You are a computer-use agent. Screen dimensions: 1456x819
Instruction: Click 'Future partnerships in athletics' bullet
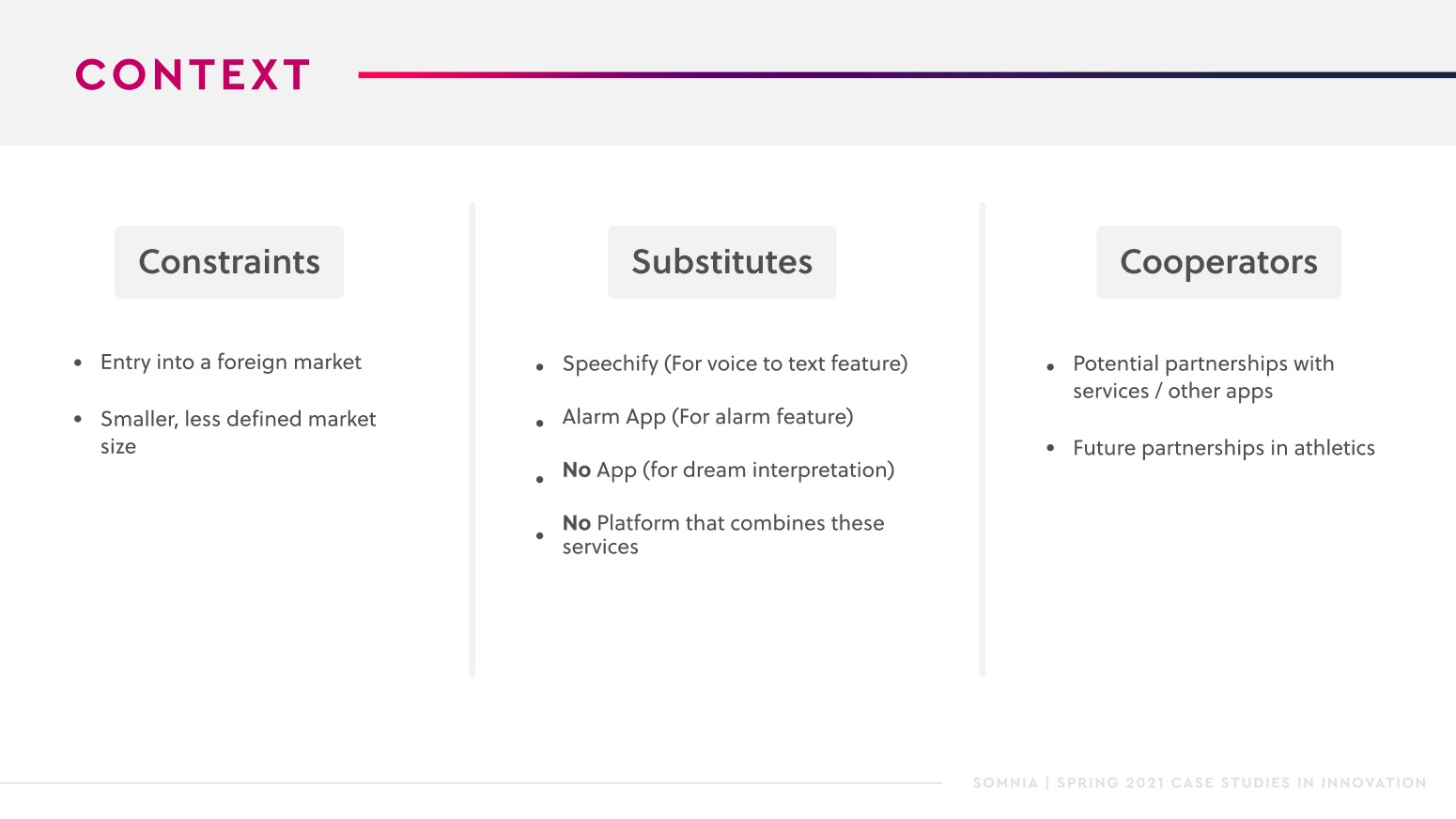pyautogui.click(x=1224, y=448)
